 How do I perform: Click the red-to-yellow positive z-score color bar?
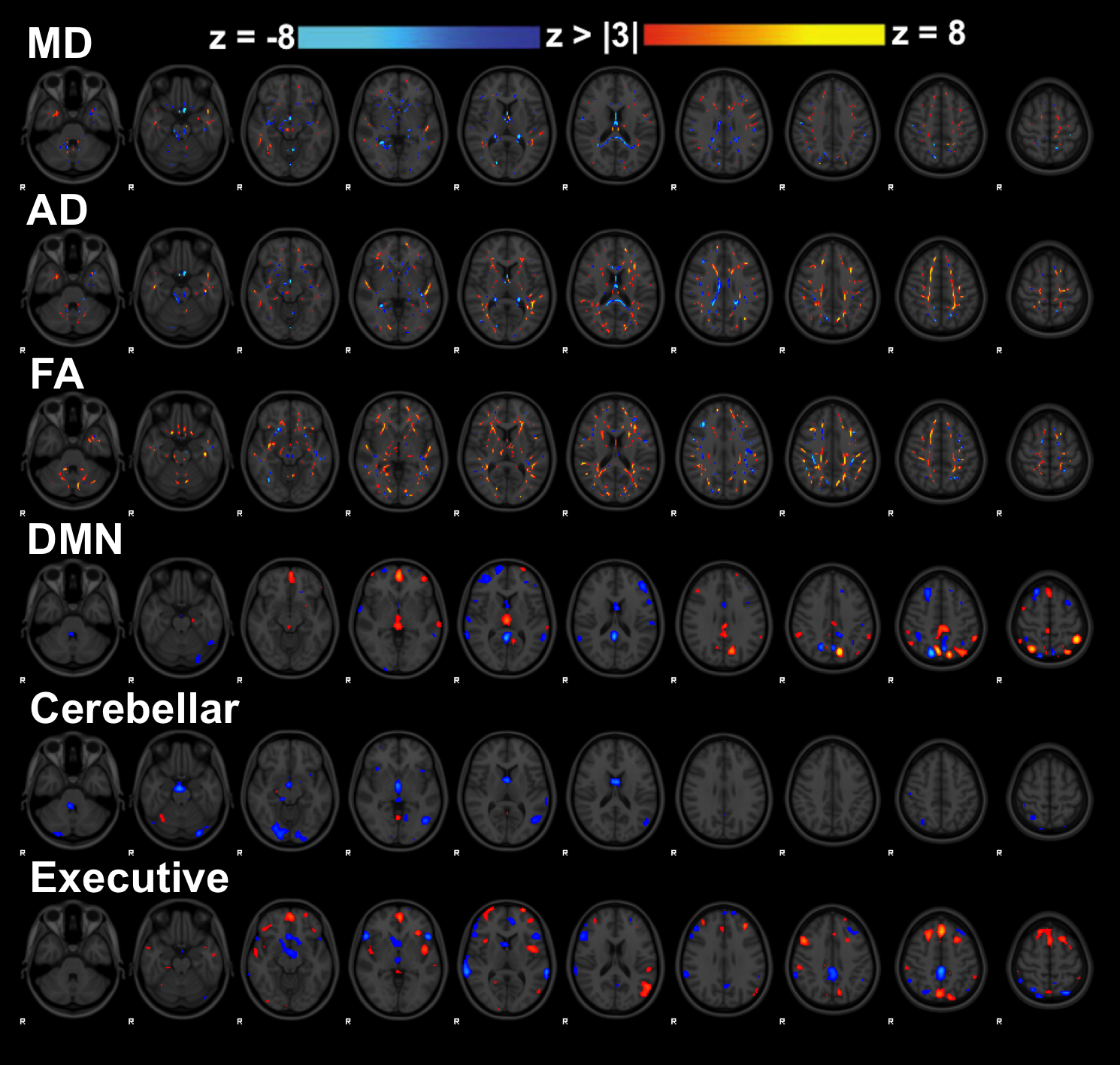point(764,35)
